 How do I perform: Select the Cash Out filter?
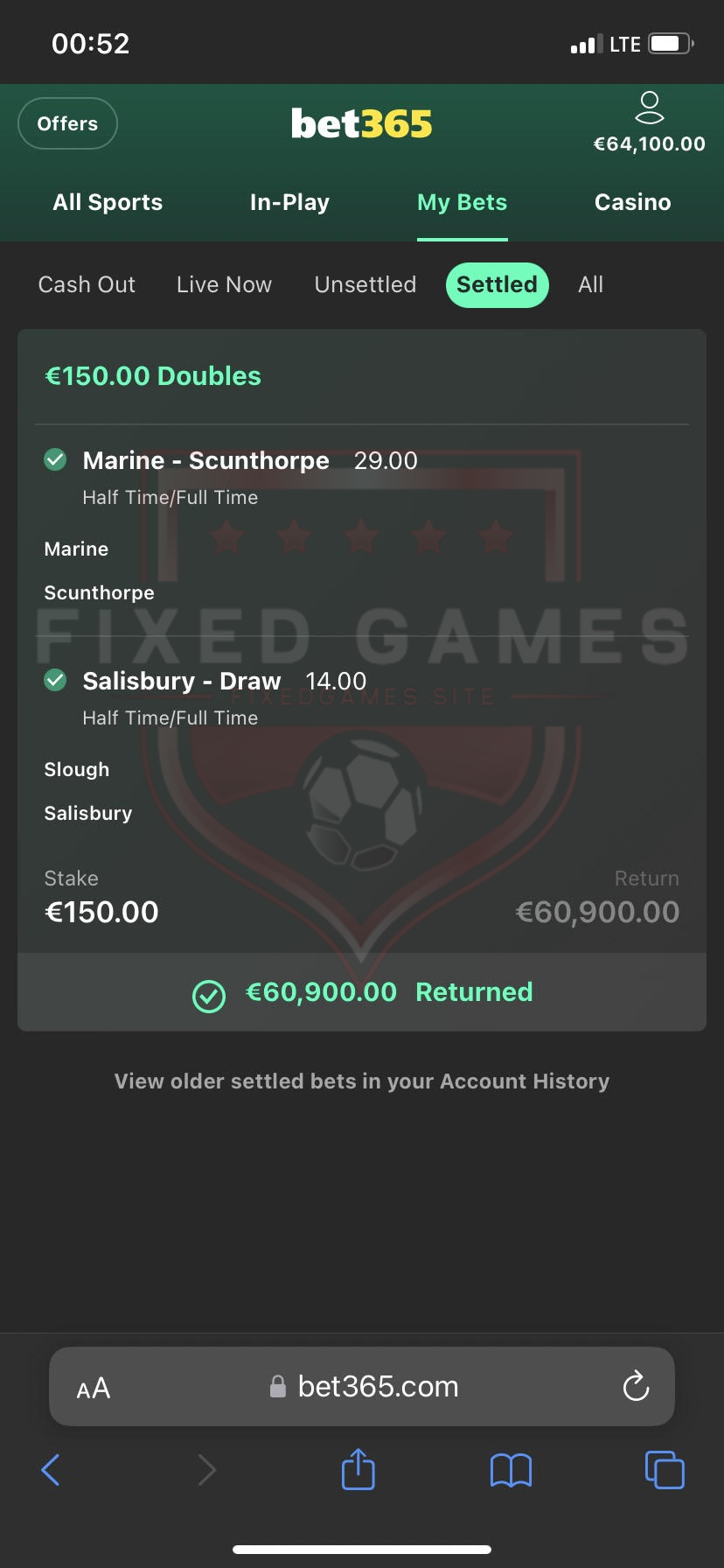87,284
